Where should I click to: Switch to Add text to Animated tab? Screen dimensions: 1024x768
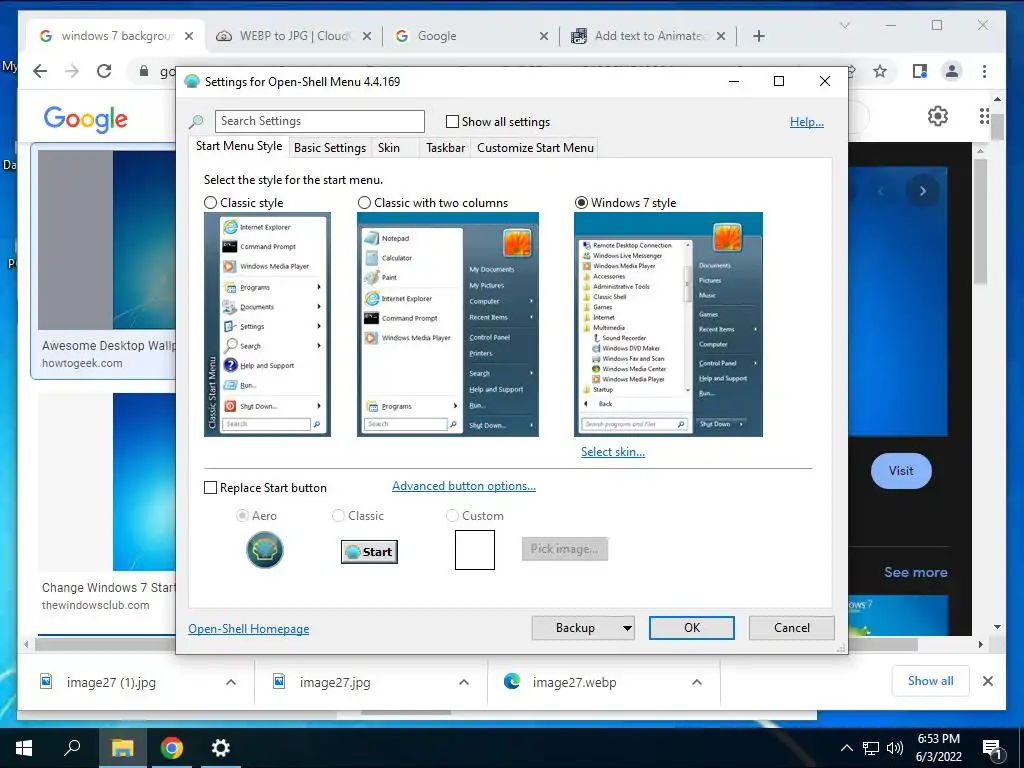[649, 36]
